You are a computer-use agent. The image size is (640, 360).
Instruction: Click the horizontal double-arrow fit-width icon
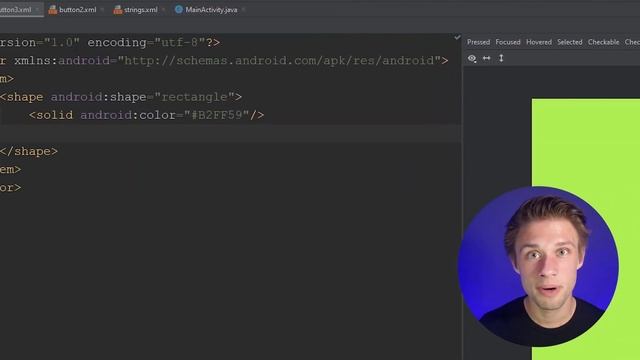pos(487,58)
